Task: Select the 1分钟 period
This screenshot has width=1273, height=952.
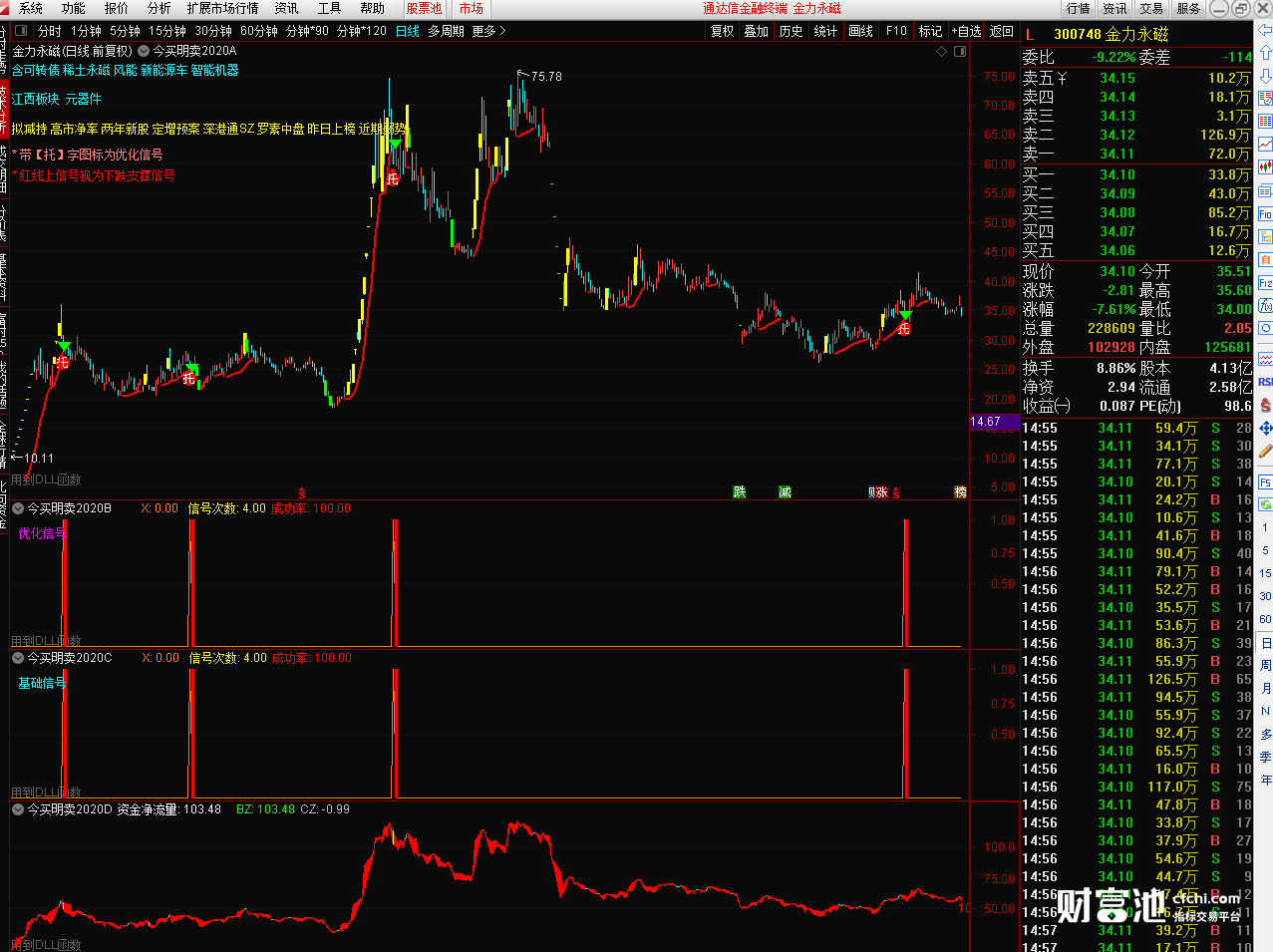Action: tap(86, 31)
